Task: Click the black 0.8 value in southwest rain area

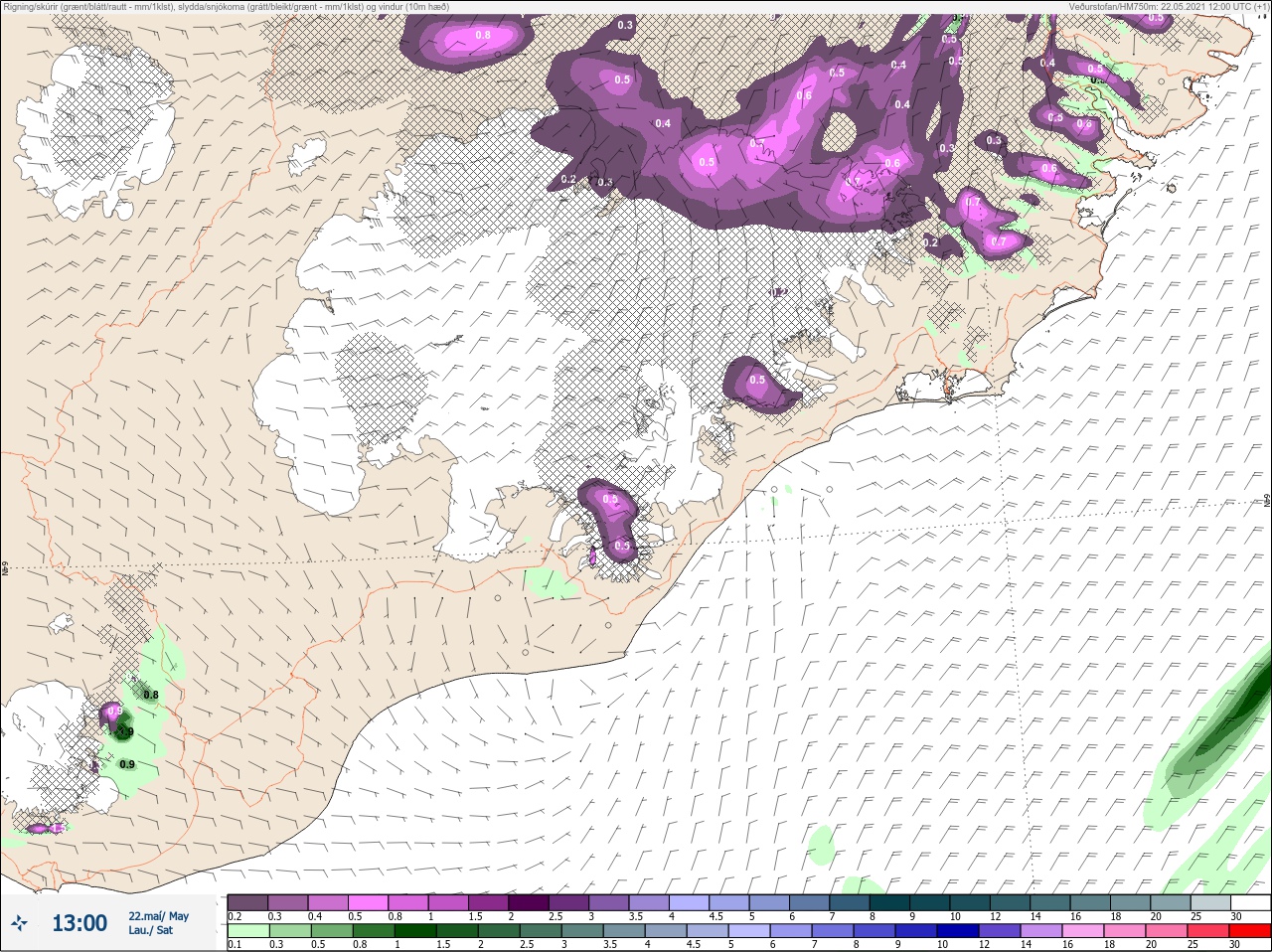Action: pyautogui.click(x=151, y=695)
